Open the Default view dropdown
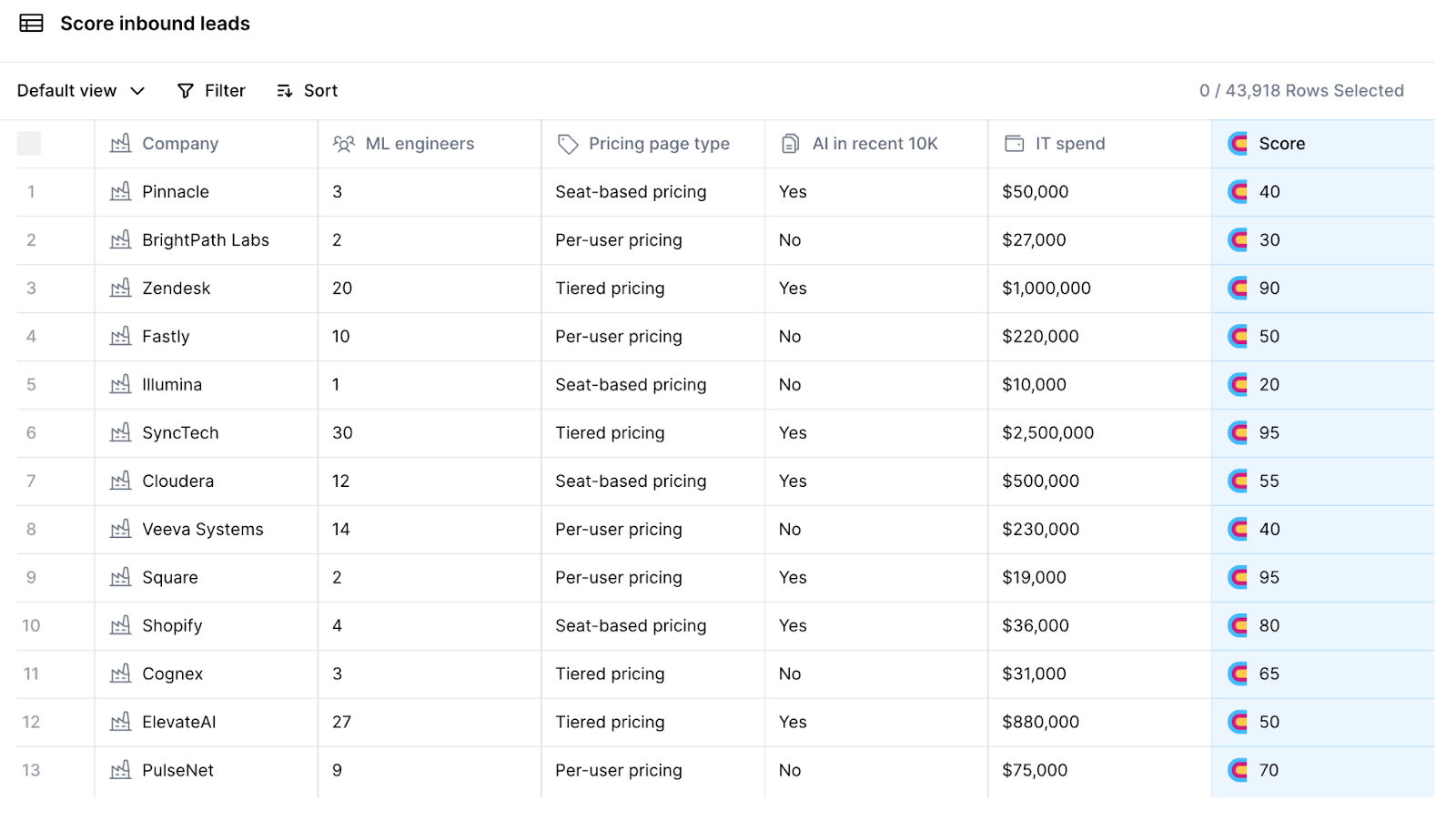 67,91
